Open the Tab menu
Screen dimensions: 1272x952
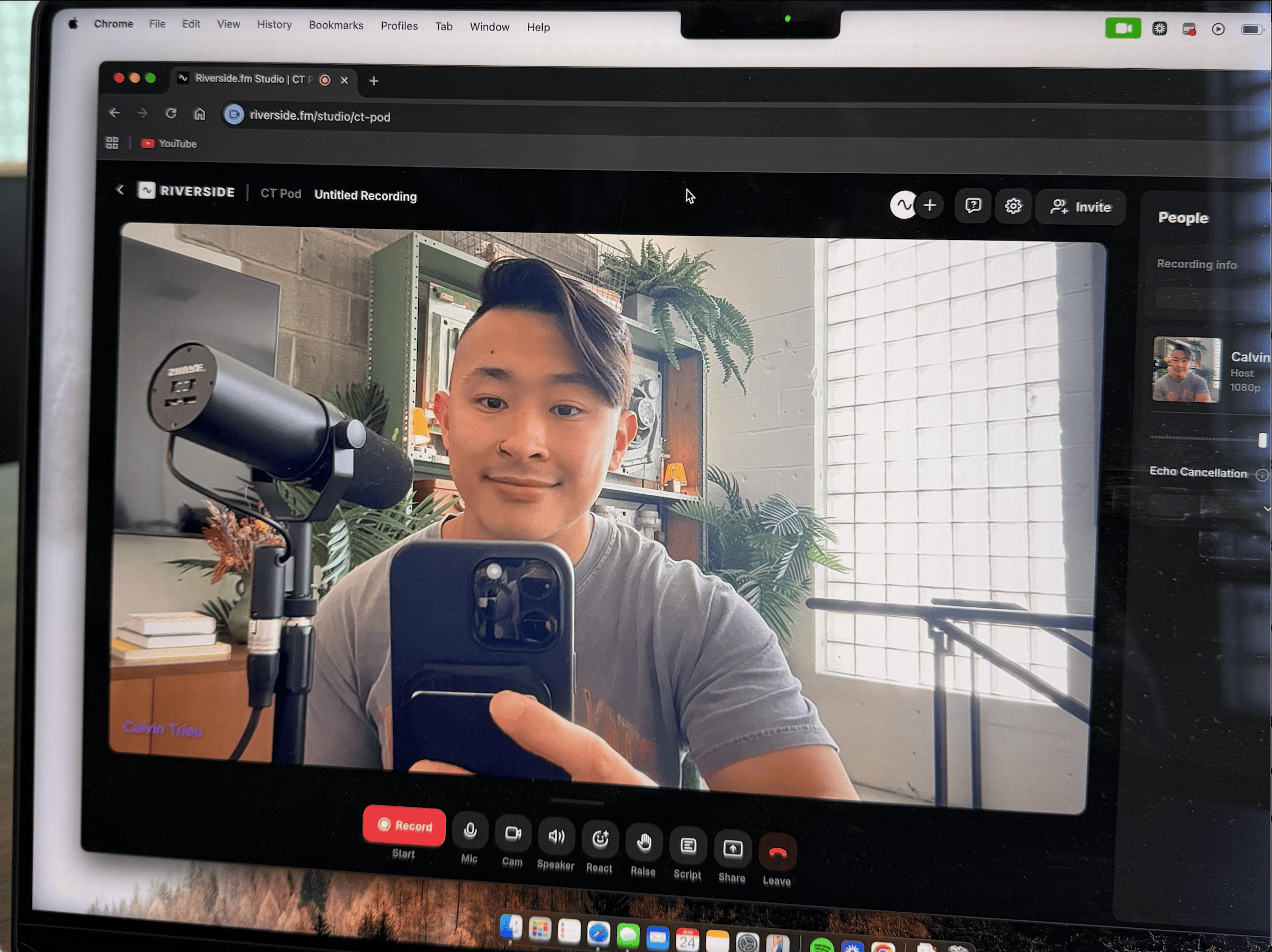[x=444, y=26]
